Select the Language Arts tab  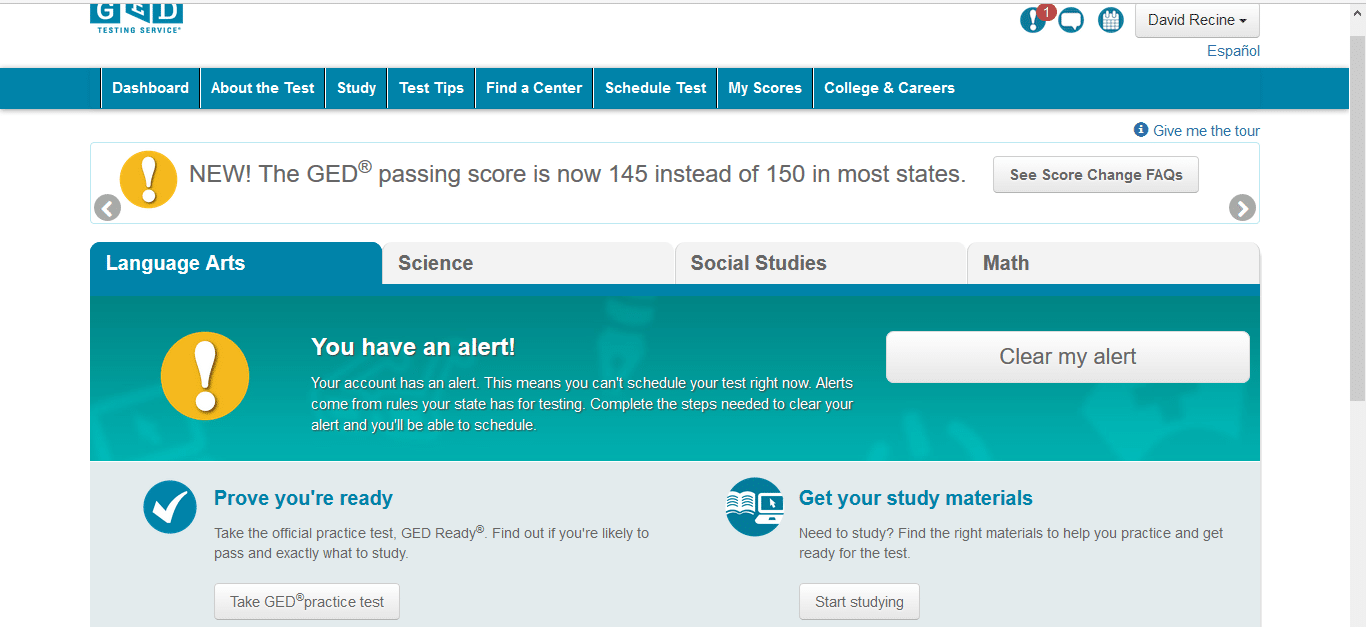(x=236, y=263)
